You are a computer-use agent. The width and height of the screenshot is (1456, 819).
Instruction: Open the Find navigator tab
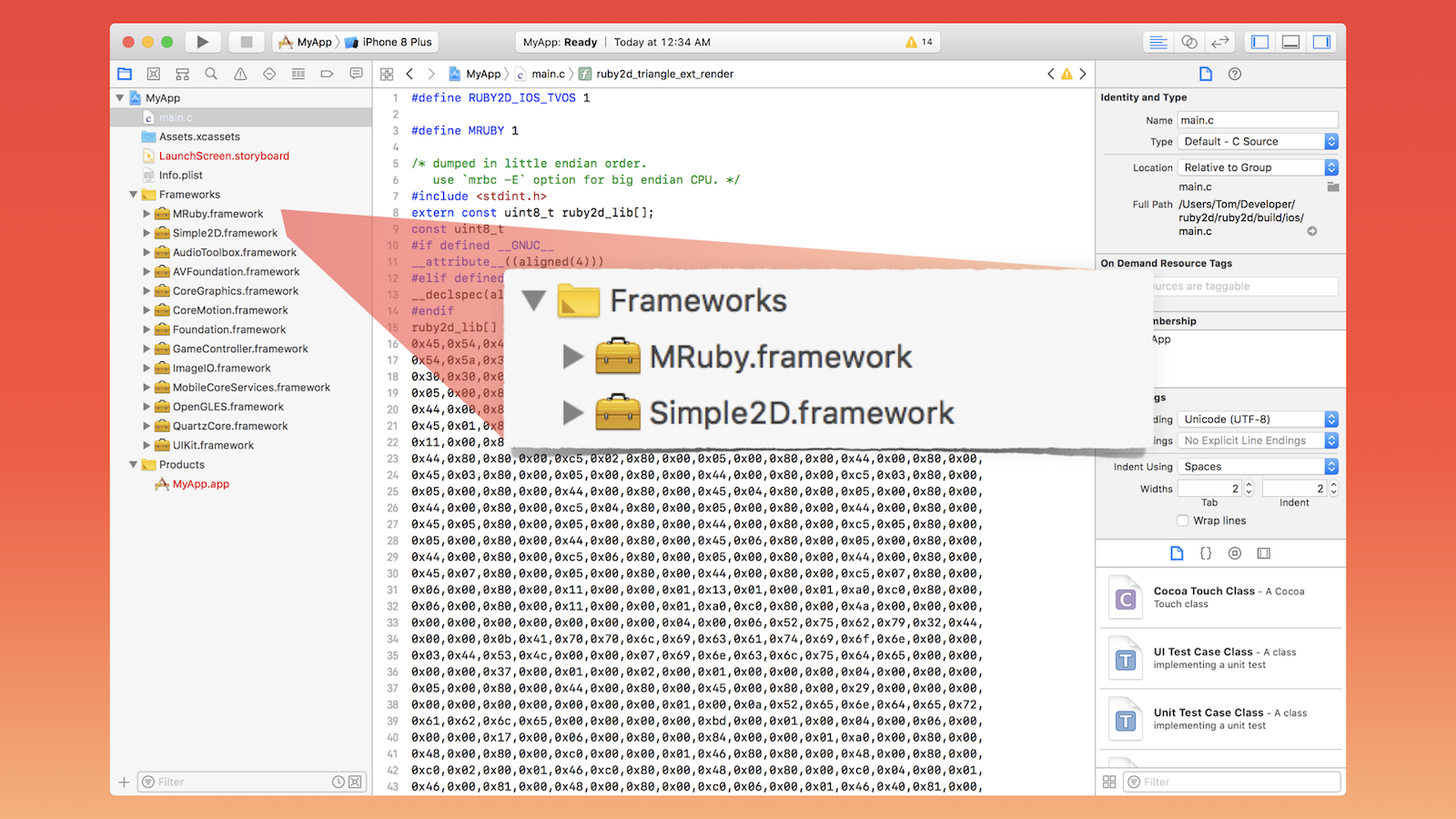pos(211,74)
